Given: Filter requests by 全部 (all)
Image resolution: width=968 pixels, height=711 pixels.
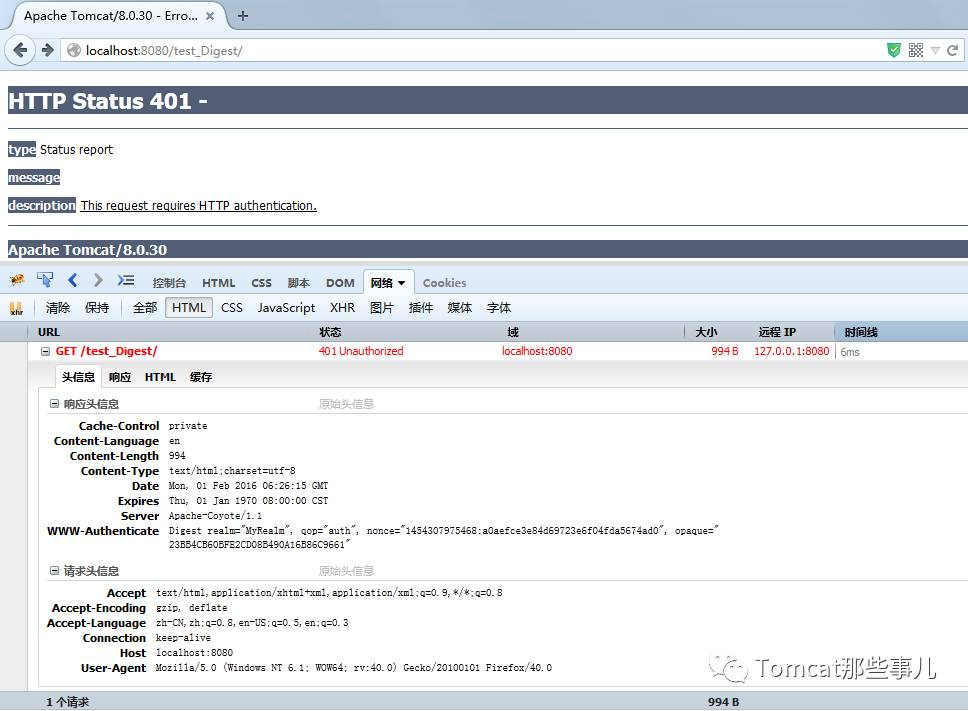Looking at the screenshot, I should point(145,307).
